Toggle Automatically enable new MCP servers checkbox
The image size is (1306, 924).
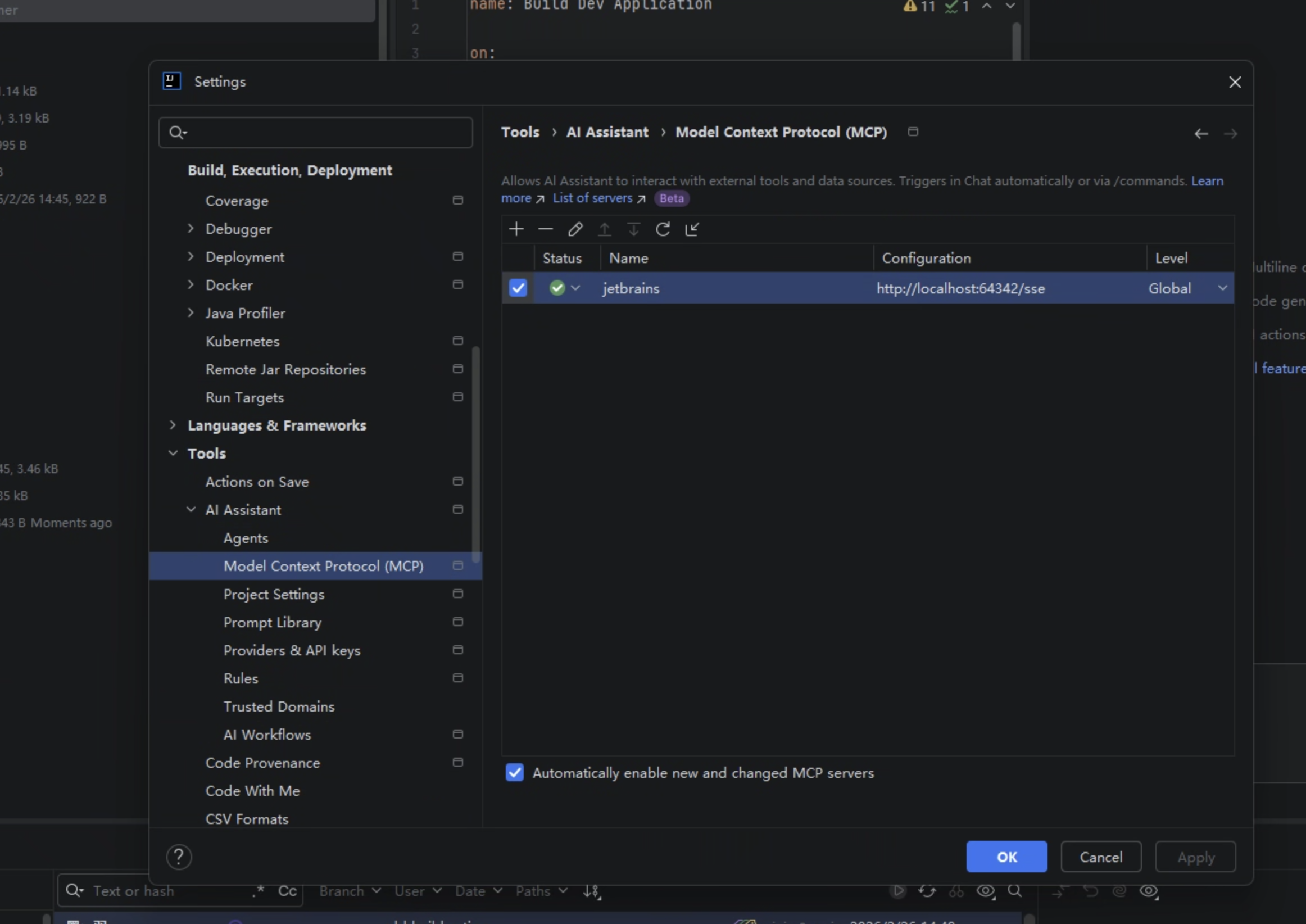(x=514, y=773)
